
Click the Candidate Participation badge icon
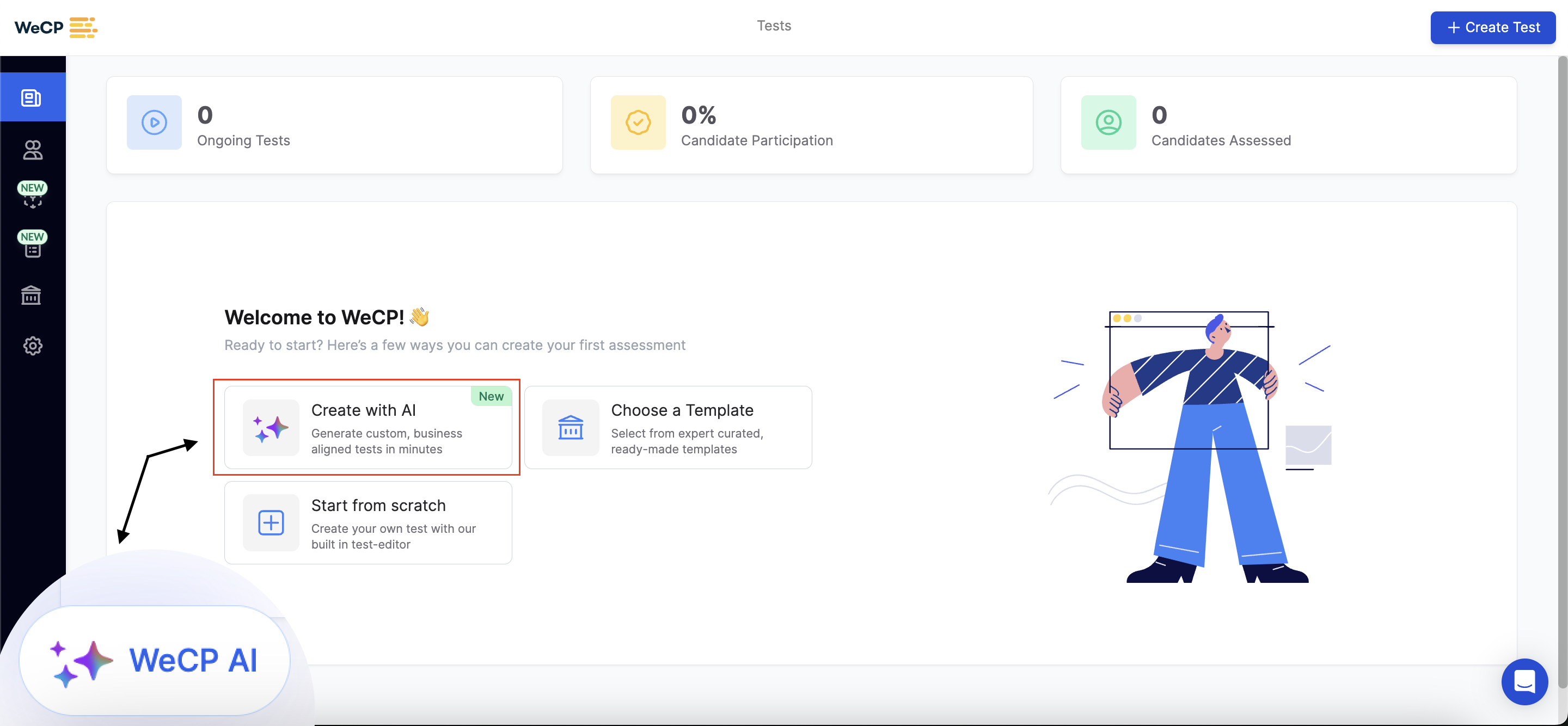(638, 122)
